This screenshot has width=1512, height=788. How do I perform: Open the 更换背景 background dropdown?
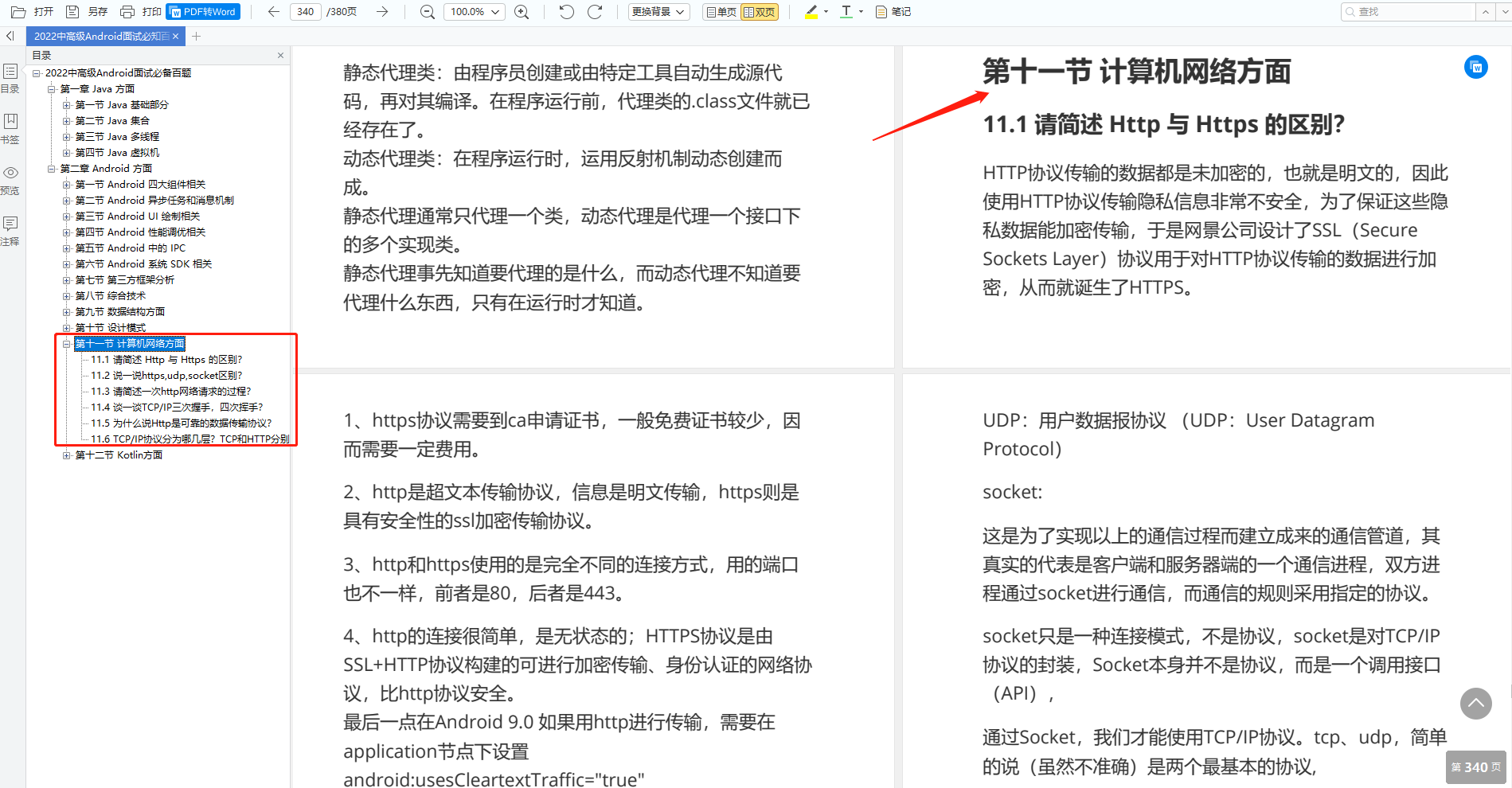point(658,12)
